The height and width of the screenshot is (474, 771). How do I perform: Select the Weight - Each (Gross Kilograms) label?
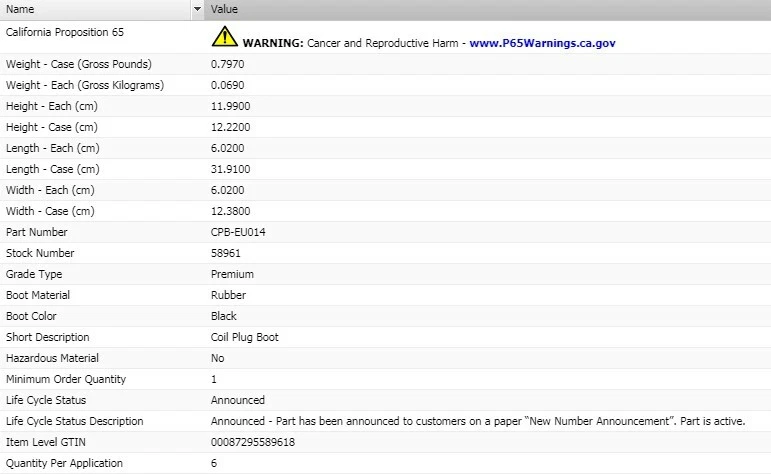click(85, 86)
